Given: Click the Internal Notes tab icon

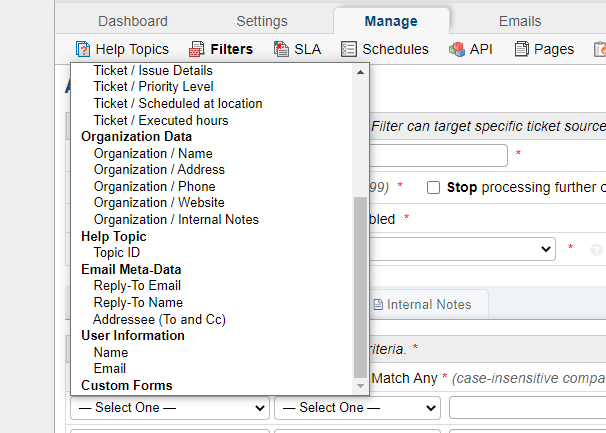Looking at the screenshot, I should coord(377,304).
